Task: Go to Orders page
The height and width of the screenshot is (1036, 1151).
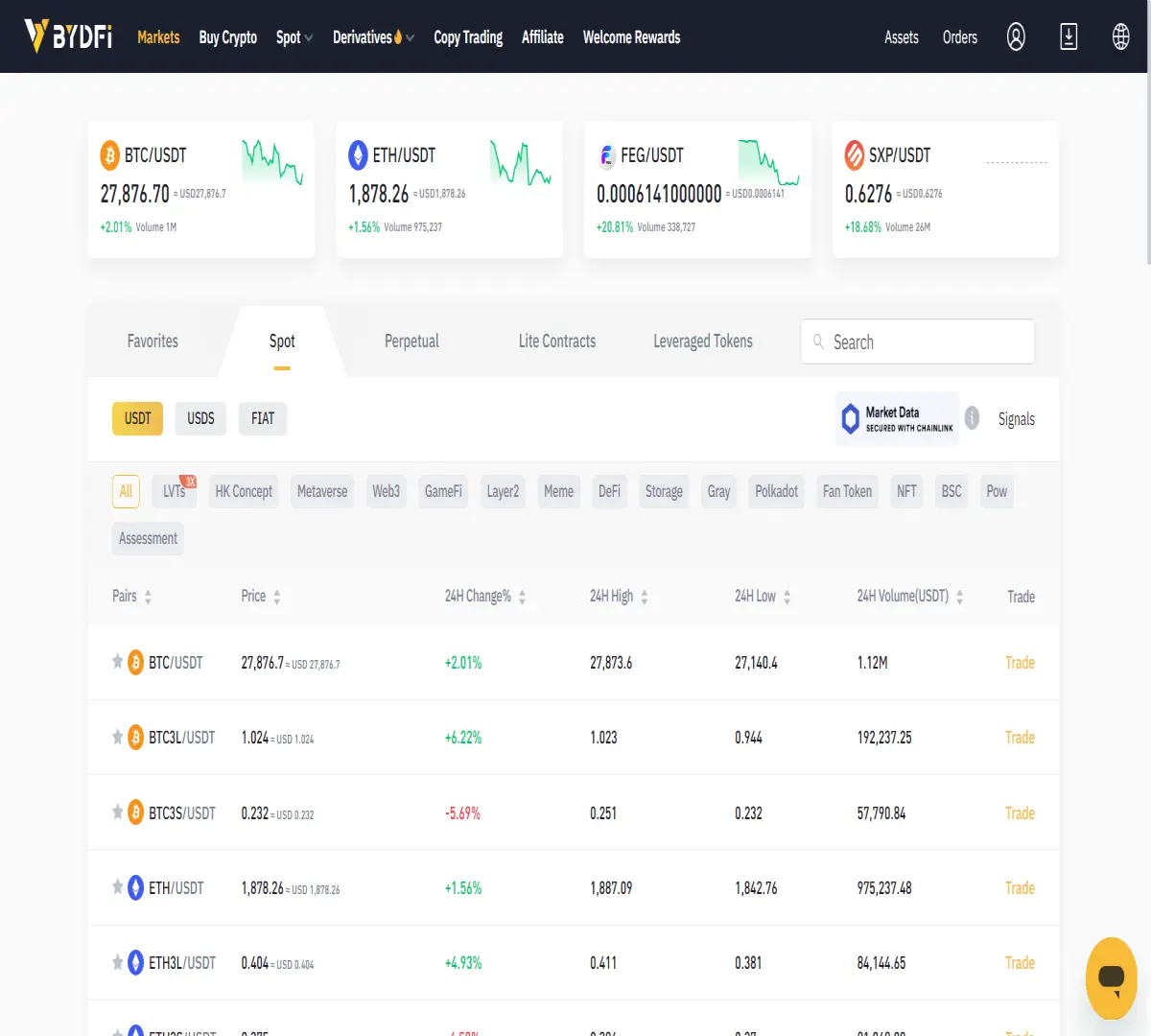Action: click(x=960, y=37)
